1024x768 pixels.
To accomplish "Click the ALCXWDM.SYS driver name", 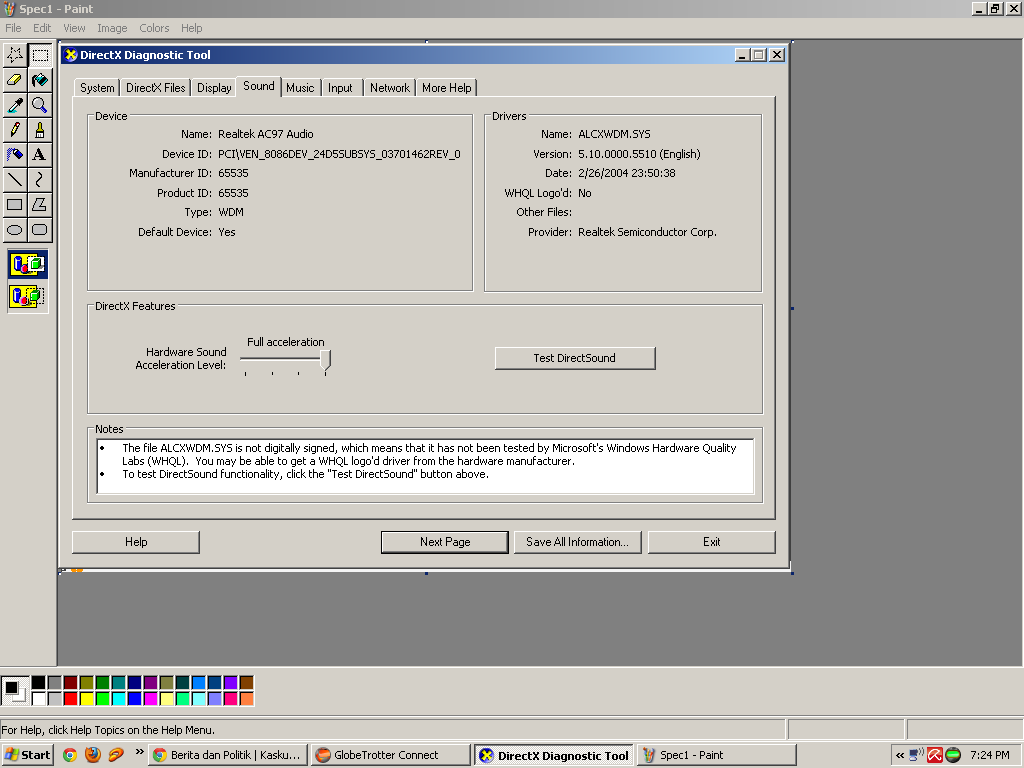I will coord(614,134).
